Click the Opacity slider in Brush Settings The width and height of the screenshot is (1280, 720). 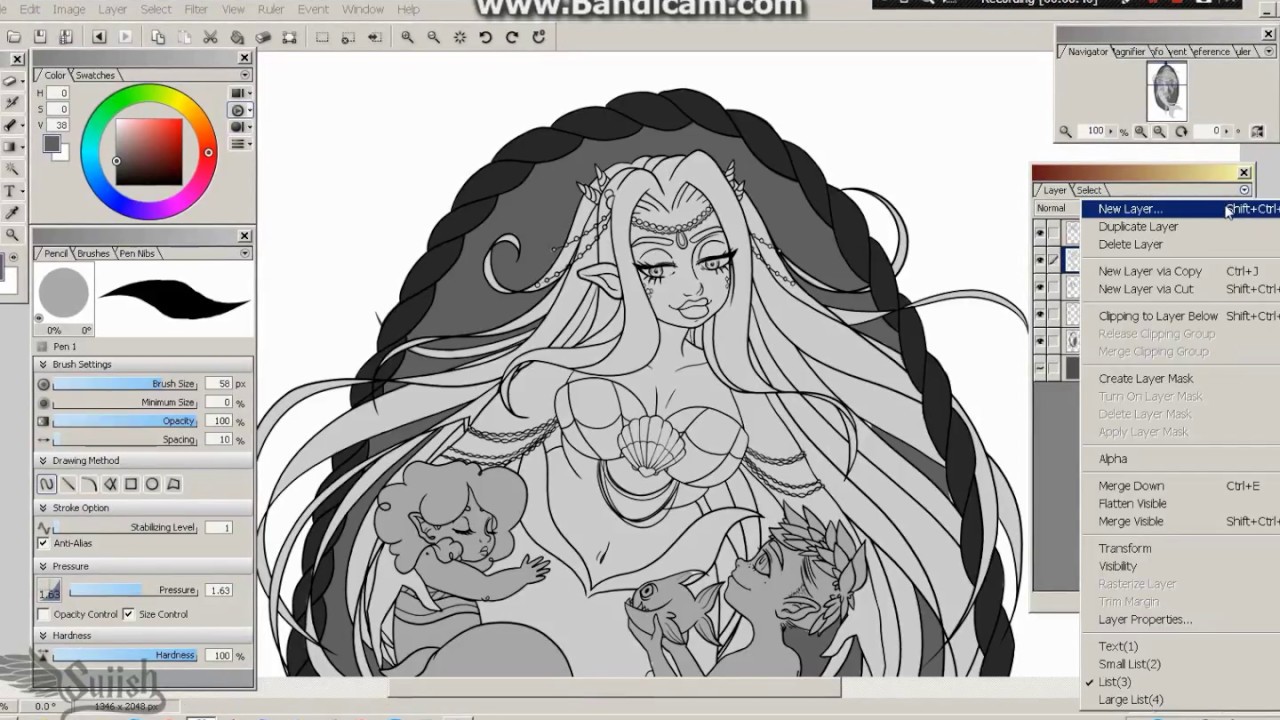pyautogui.click(x=125, y=421)
